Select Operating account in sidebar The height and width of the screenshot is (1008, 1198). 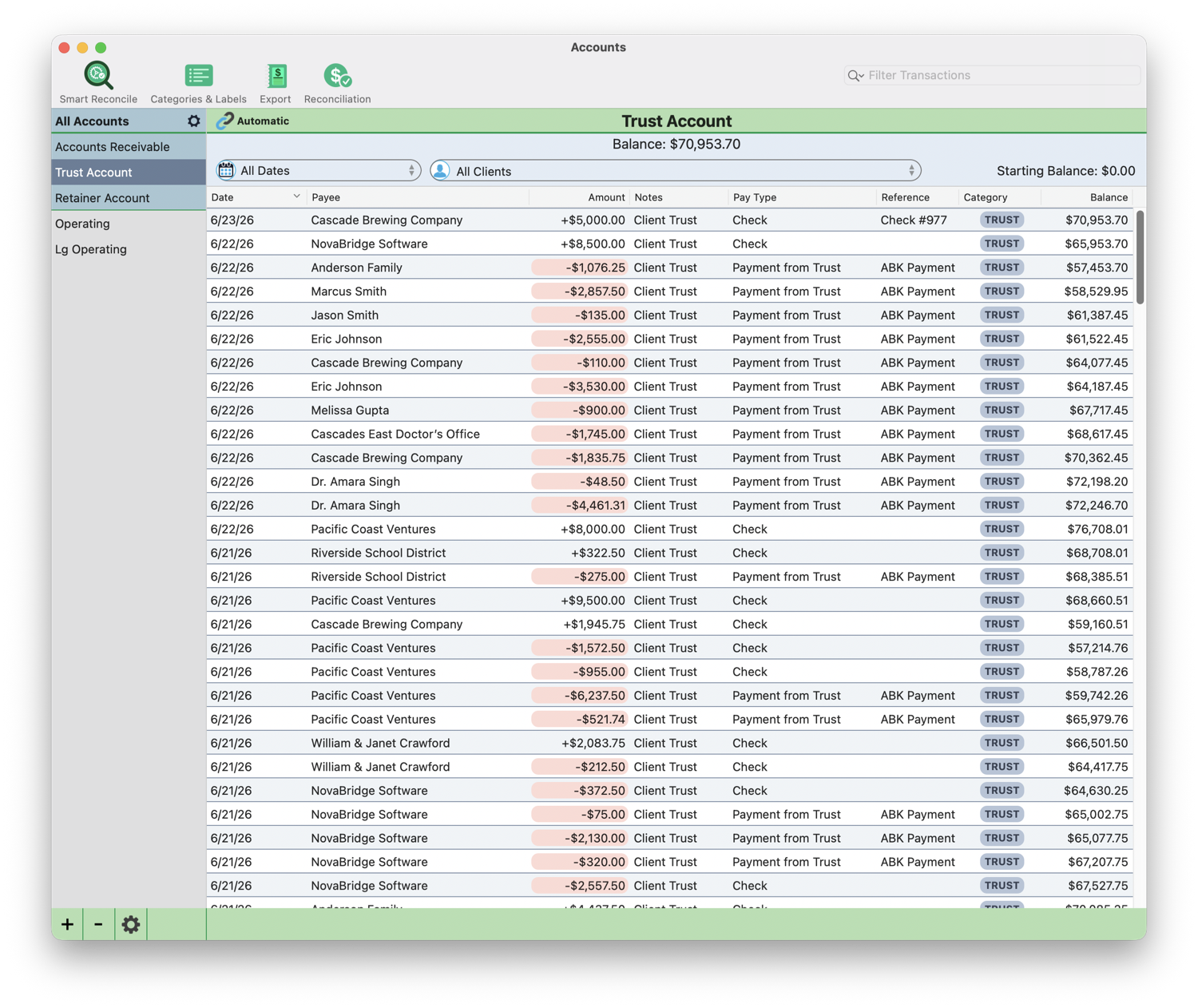(129, 224)
